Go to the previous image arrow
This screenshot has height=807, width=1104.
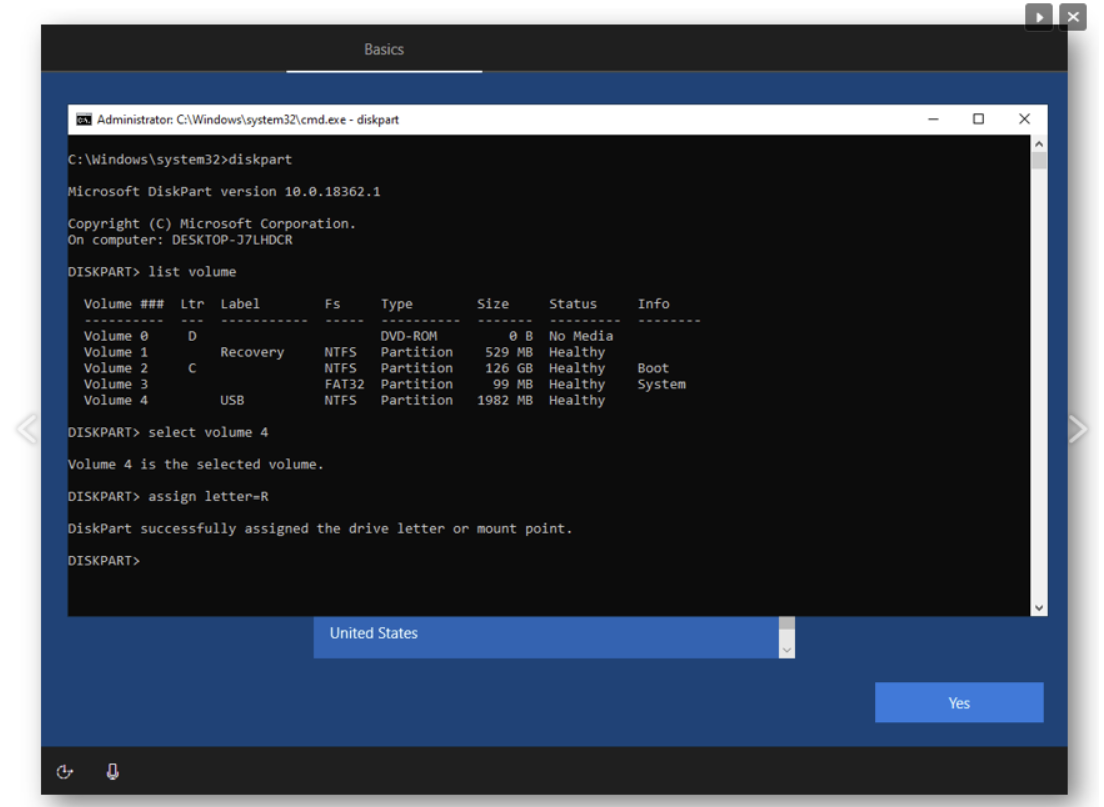[x=26, y=429]
